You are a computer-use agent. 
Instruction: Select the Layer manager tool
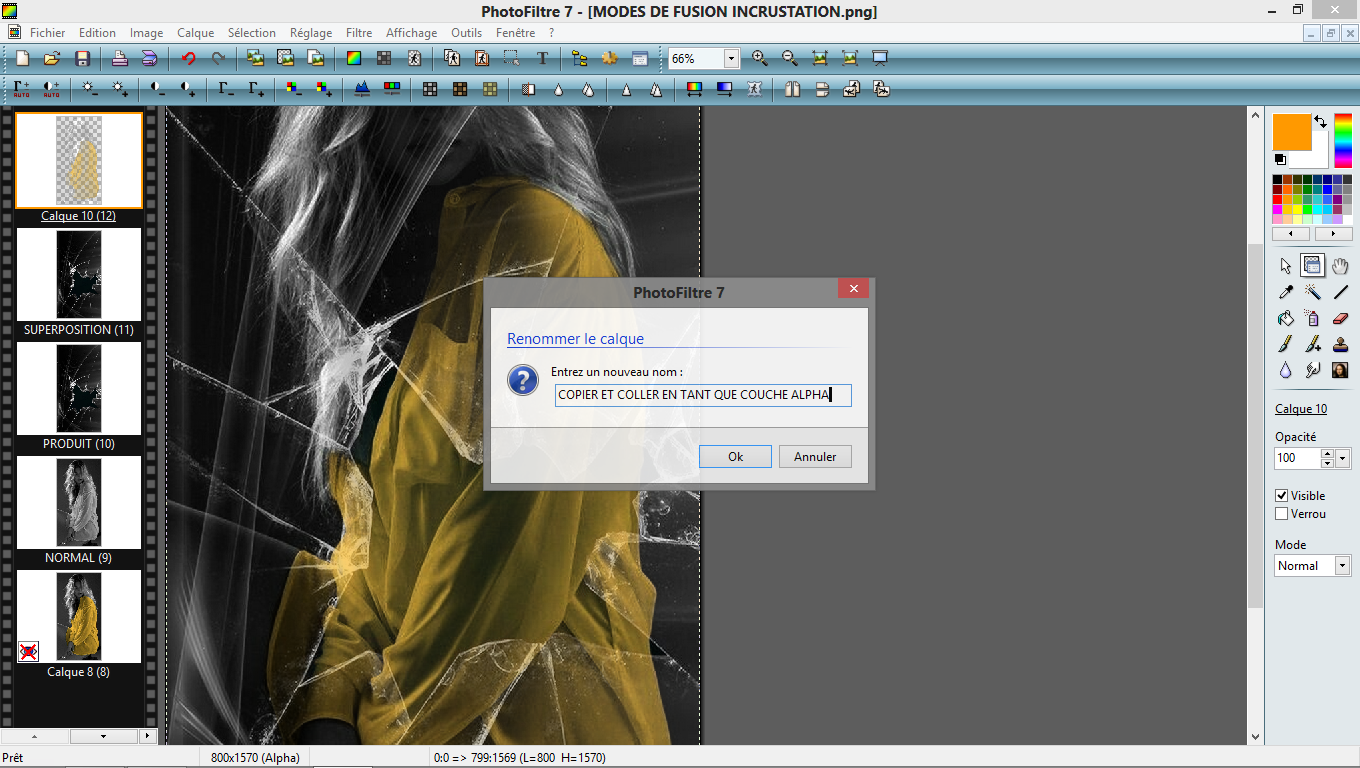[1313, 265]
